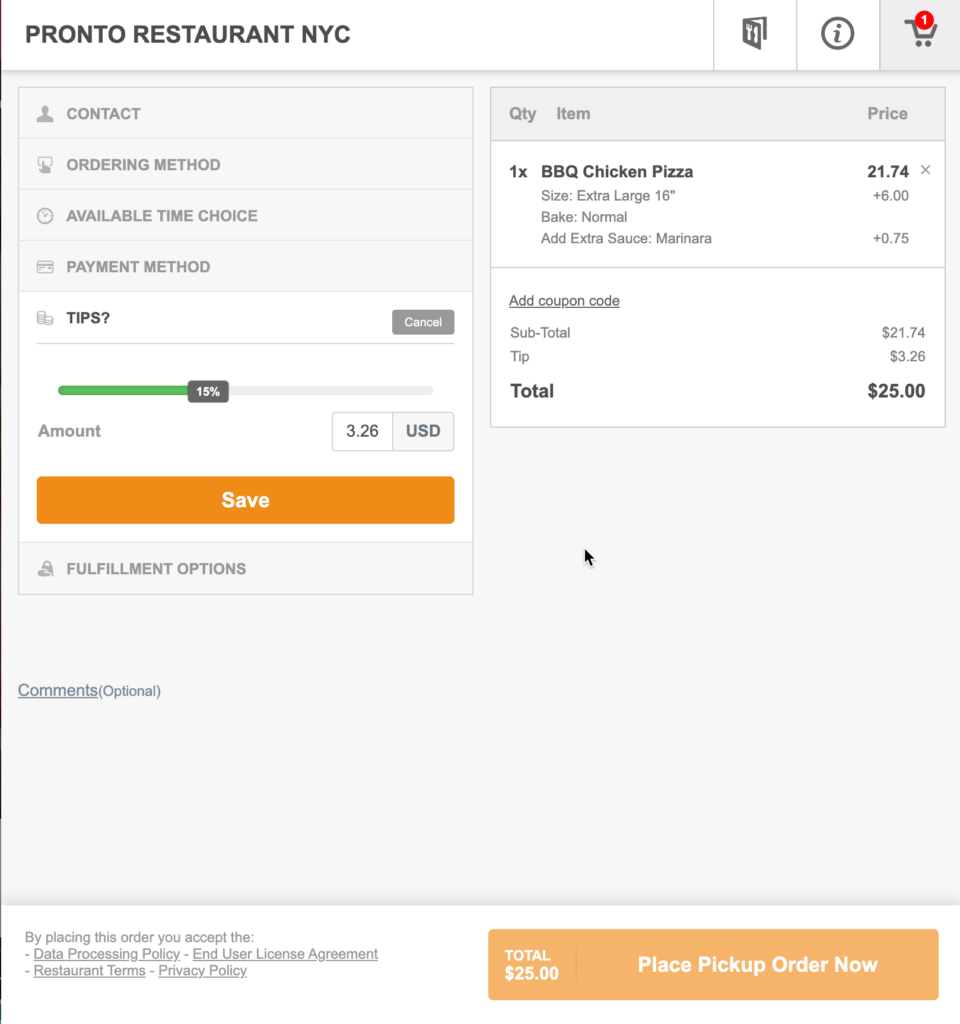
Task: Click the tip amount input showing 3.26
Action: pos(362,431)
